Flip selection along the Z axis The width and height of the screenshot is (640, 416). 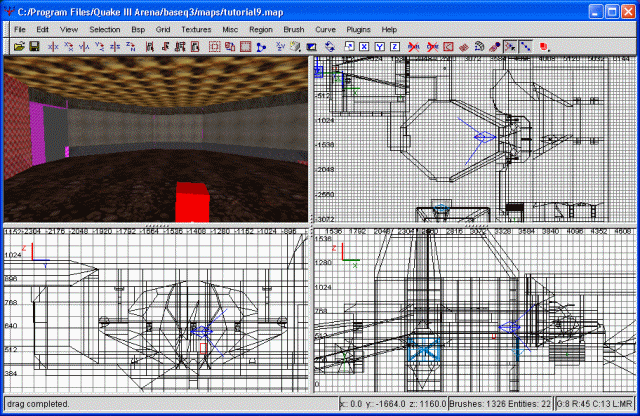[x=115, y=47]
